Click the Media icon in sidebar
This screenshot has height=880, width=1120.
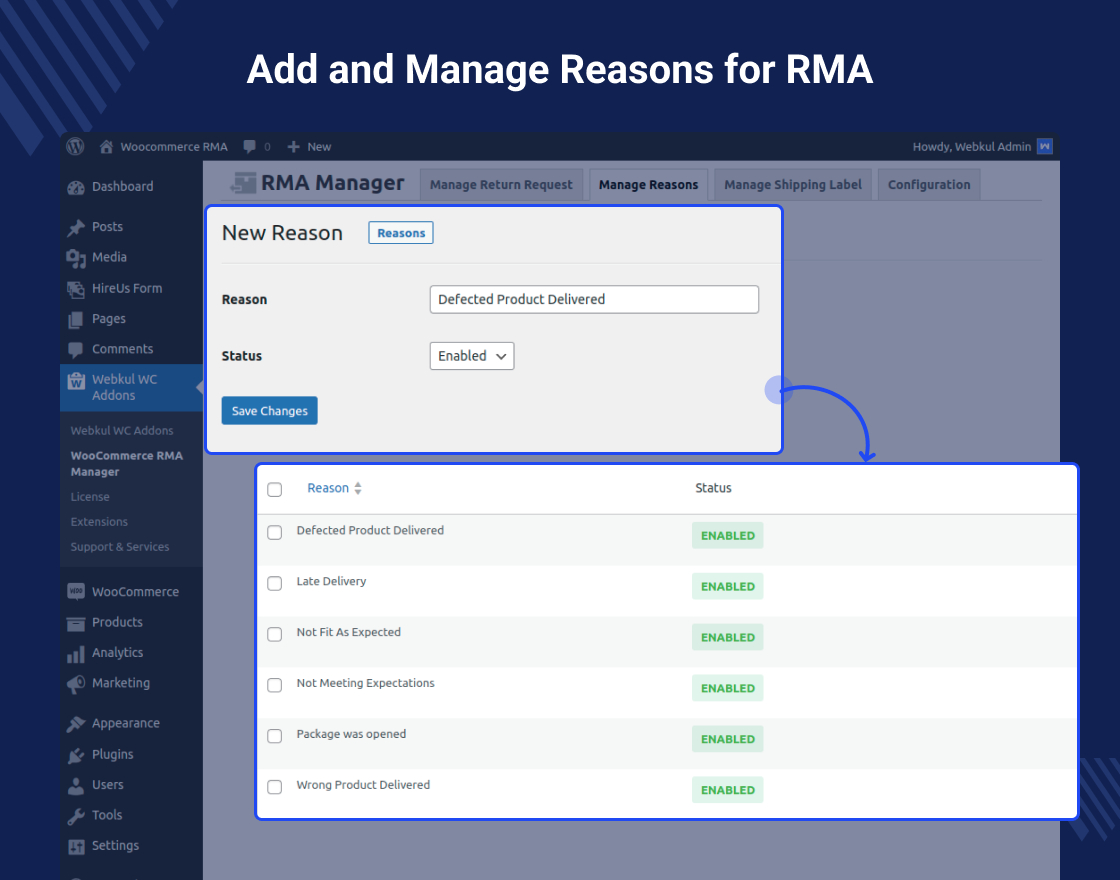pos(76,258)
